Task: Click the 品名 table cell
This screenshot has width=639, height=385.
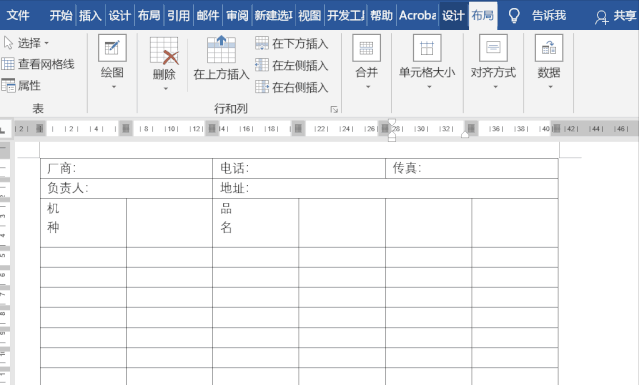Action: click(256, 223)
